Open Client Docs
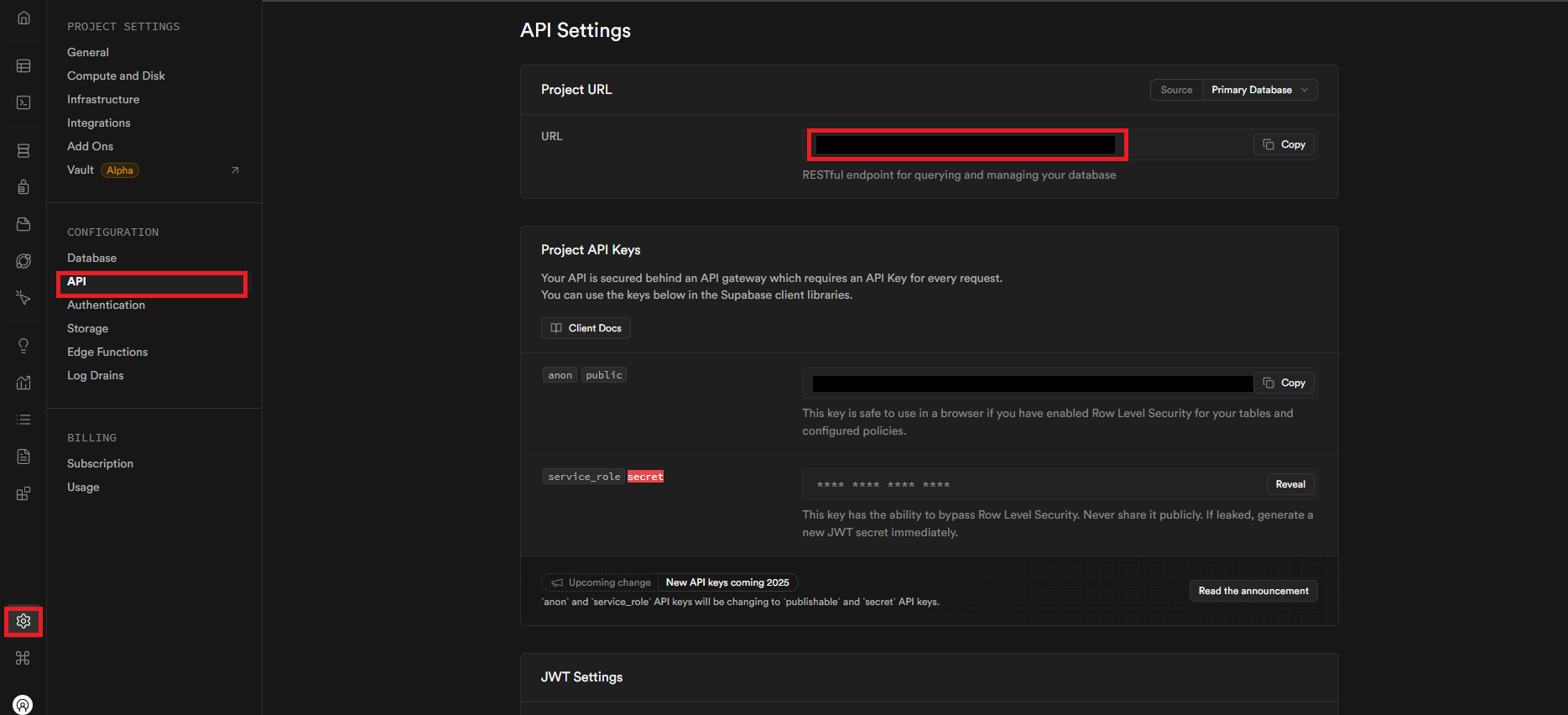Screen dimensions: 1568x715 pos(586,328)
